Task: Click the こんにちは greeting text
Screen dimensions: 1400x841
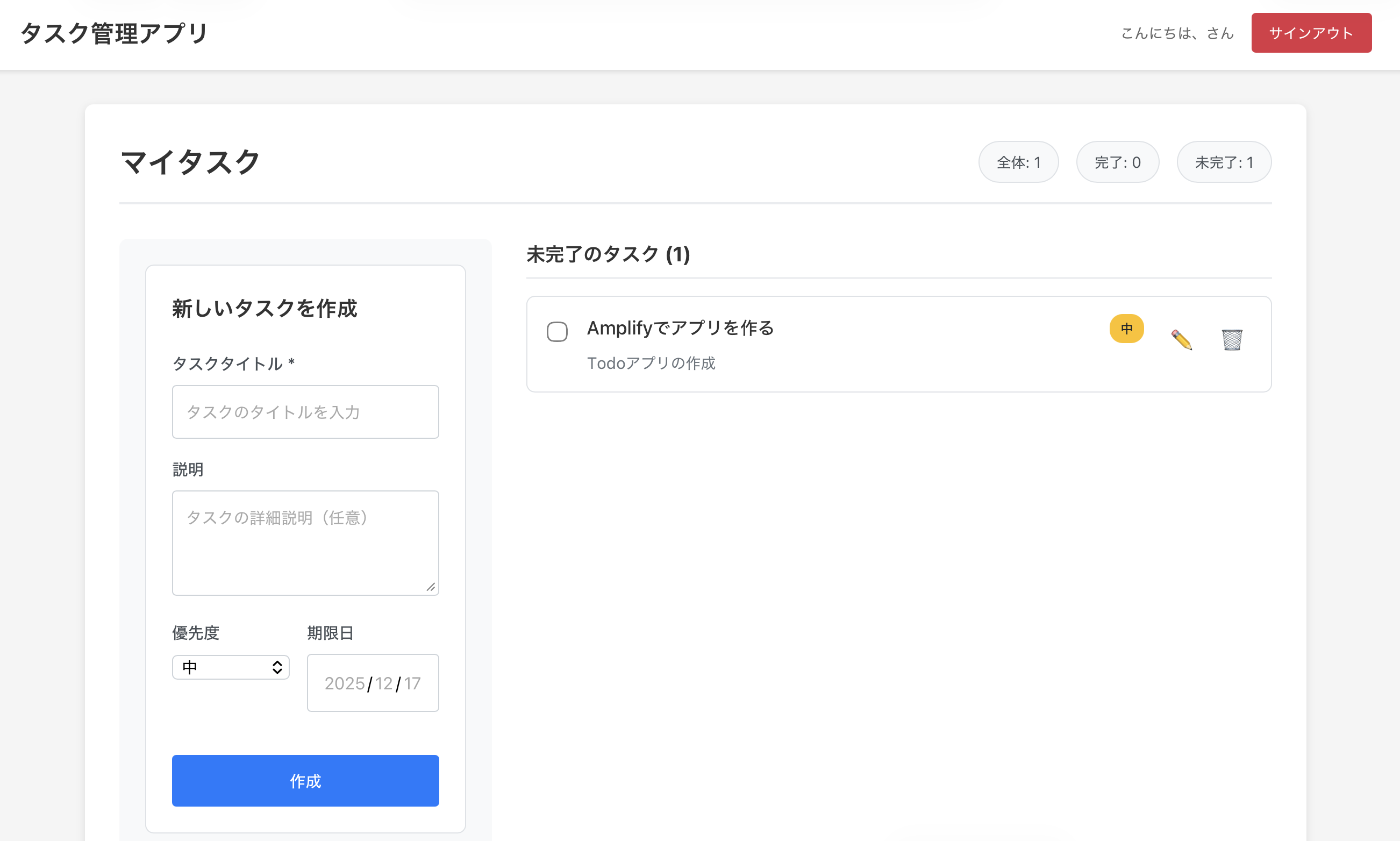Action: (x=1177, y=33)
